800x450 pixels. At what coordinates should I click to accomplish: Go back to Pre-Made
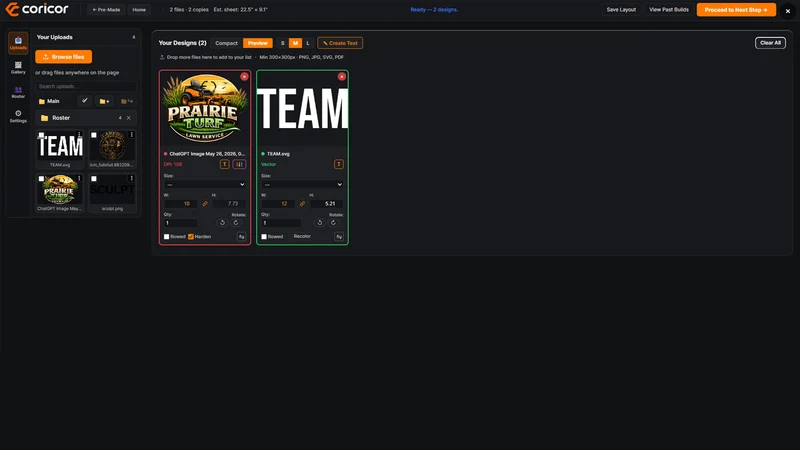coord(106,10)
